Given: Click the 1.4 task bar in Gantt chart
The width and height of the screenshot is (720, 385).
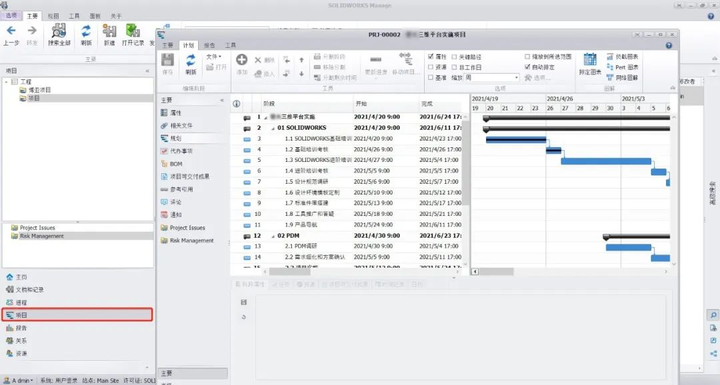Looking at the screenshot, I should click(x=658, y=172).
